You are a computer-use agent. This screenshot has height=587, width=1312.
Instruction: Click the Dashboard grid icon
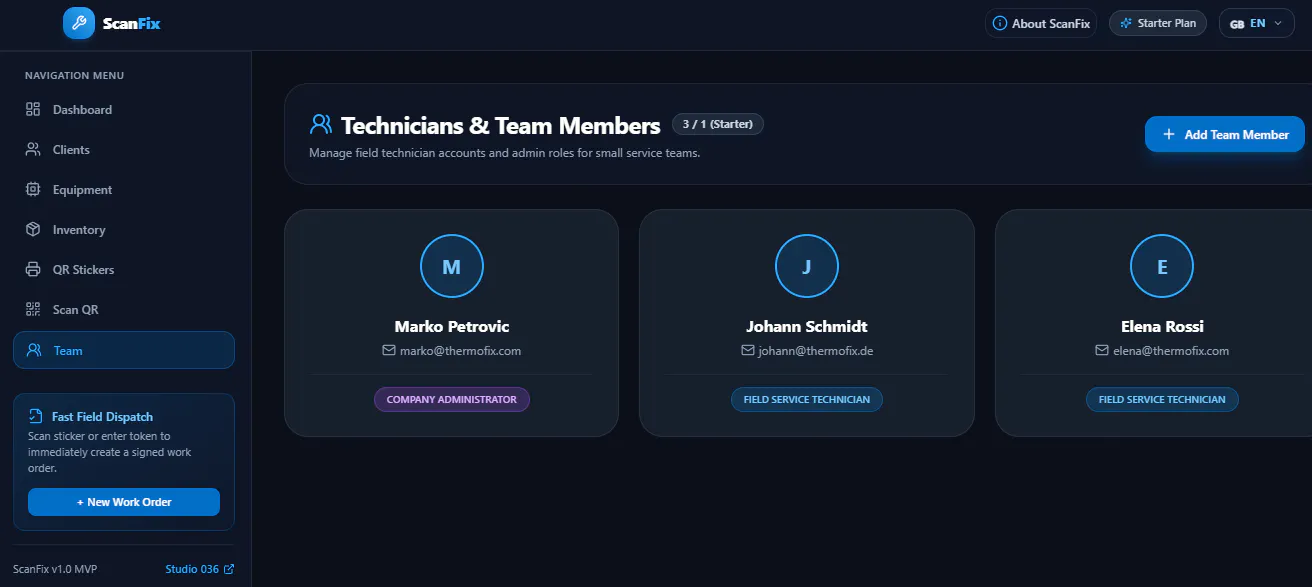(33, 109)
